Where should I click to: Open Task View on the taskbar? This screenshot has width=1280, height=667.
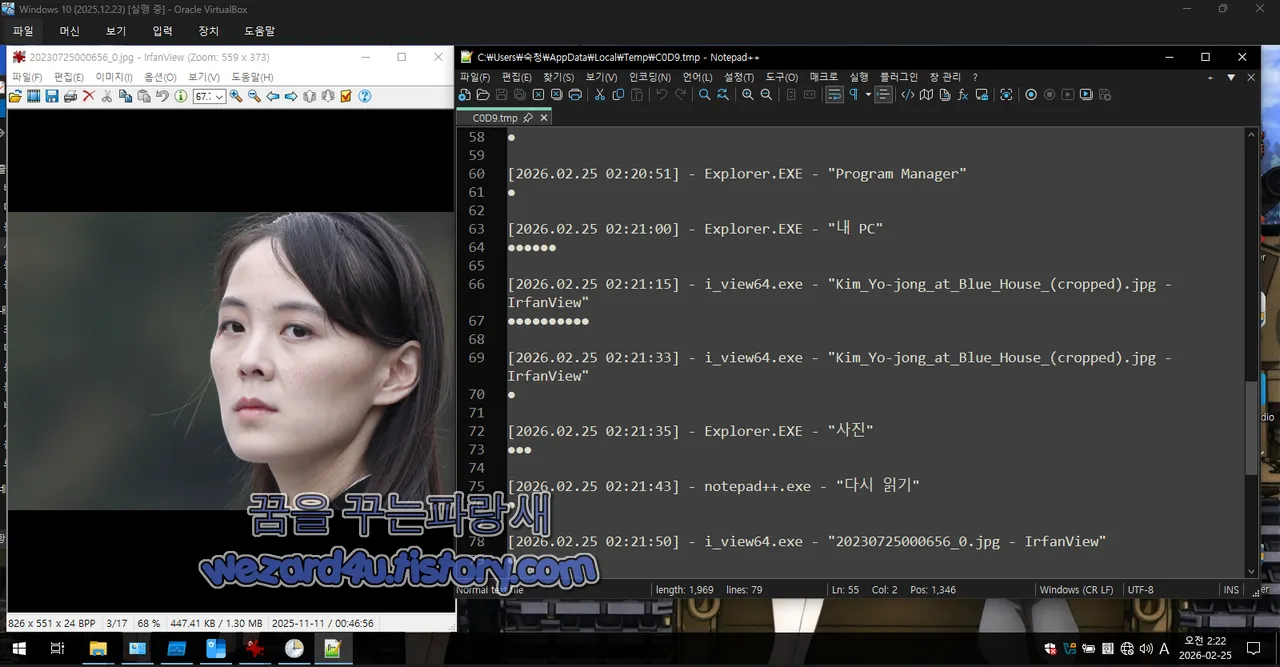click(58, 649)
